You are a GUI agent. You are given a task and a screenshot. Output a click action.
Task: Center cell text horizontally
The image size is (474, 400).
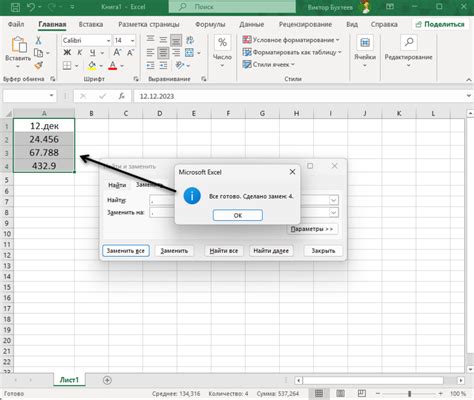click(x=163, y=53)
